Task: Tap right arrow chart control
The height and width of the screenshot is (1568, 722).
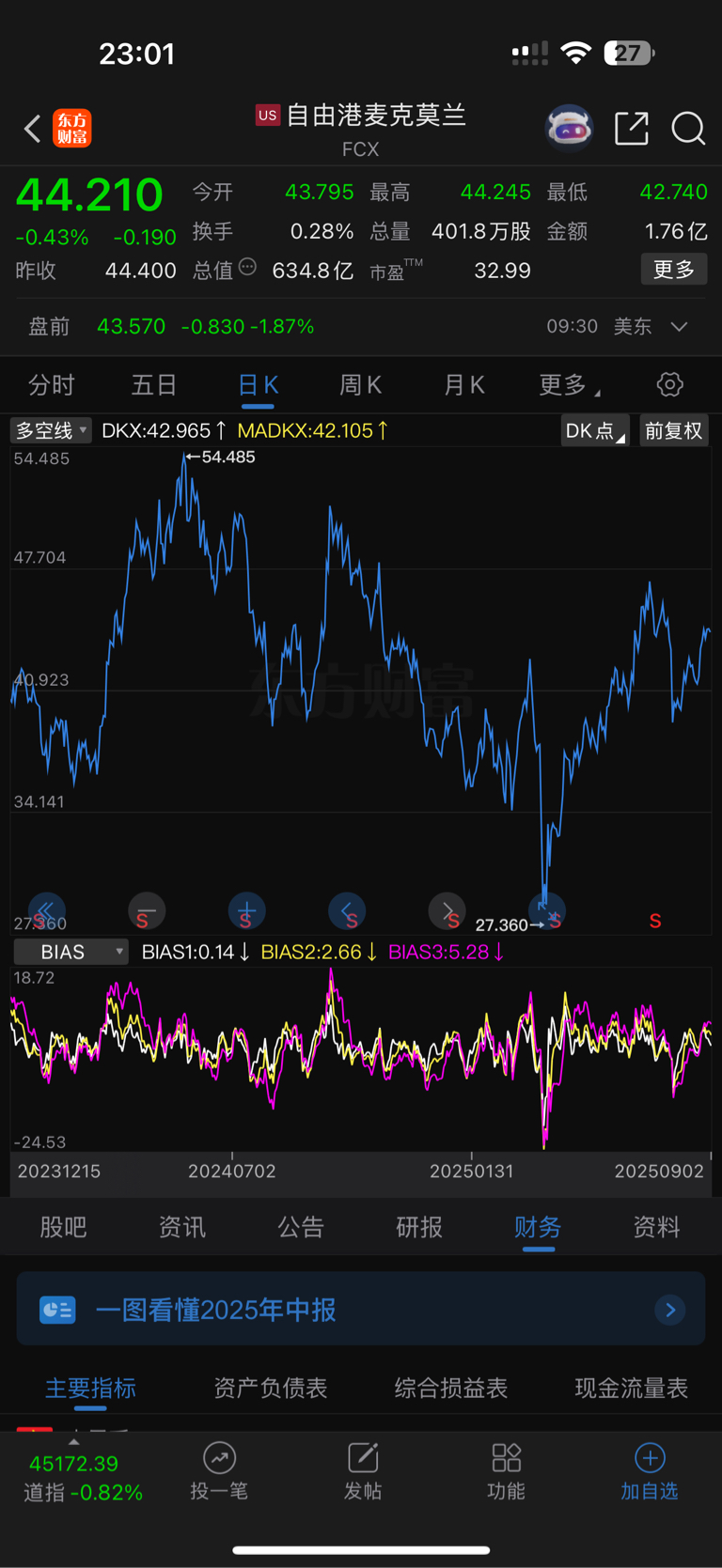Action: [x=447, y=910]
